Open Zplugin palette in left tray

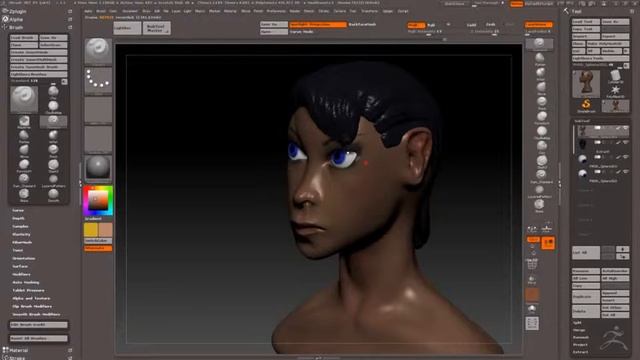pyautogui.click(x=18, y=11)
